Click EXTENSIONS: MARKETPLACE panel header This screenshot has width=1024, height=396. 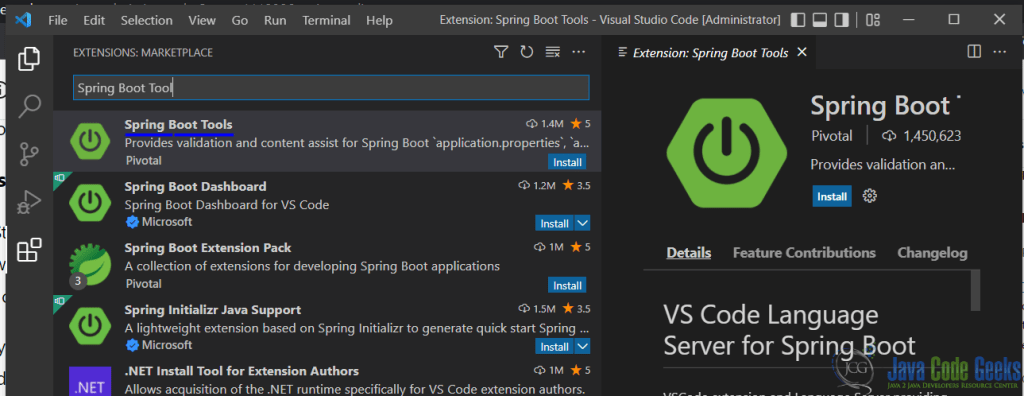point(143,52)
